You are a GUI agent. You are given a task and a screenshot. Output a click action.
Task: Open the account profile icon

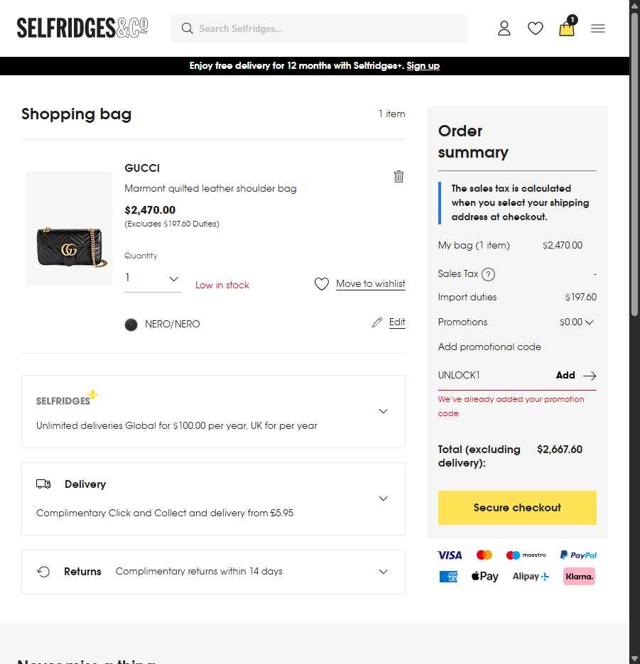[504, 28]
